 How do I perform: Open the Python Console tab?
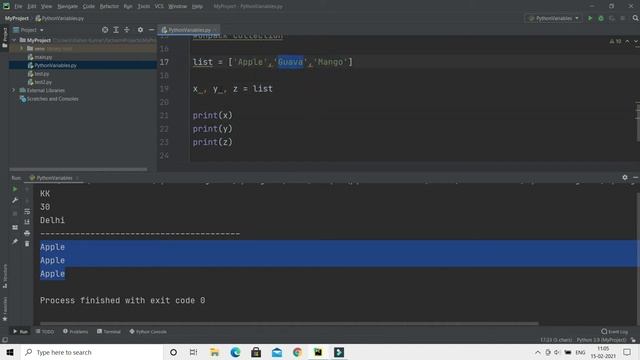click(148, 331)
